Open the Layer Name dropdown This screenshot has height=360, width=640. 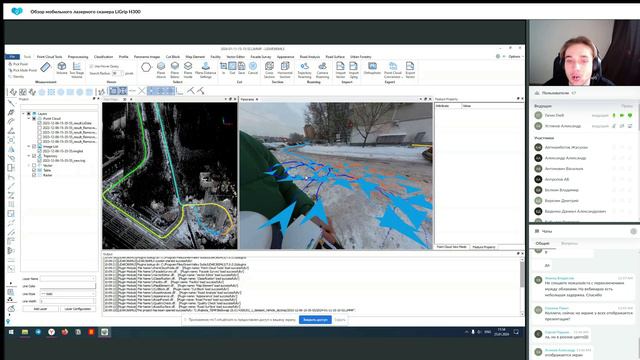(x=67, y=279)
